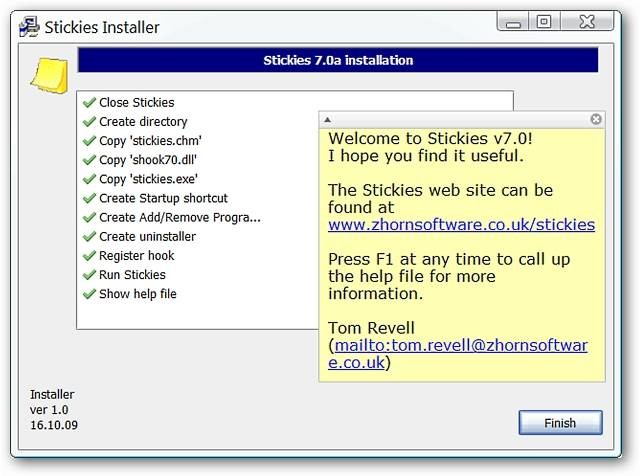This screenshot has height=476, width=640.
Task: Click the checkmark next to Run Stickies
Action: (89, 275)
